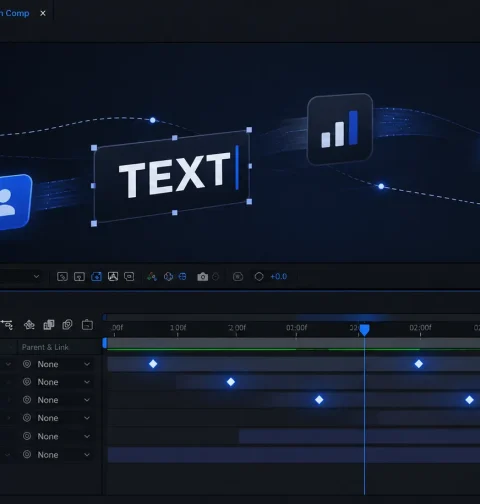Click the Parent & Link column header

[45, 347]
